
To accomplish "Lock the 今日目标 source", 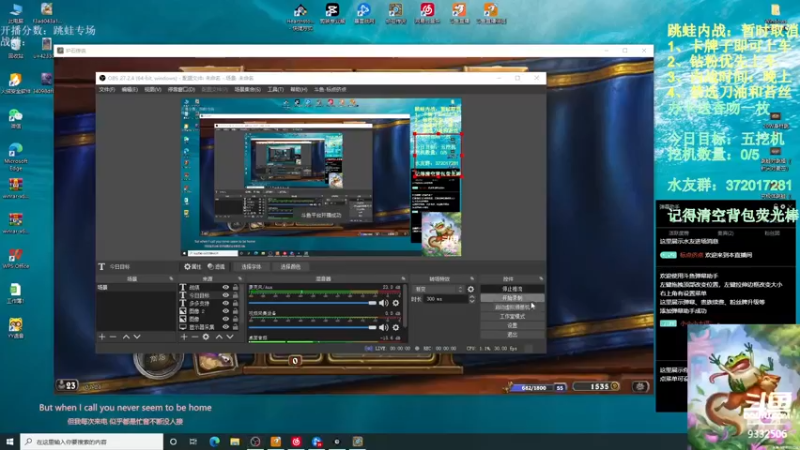I will click(x=235, y=295).
